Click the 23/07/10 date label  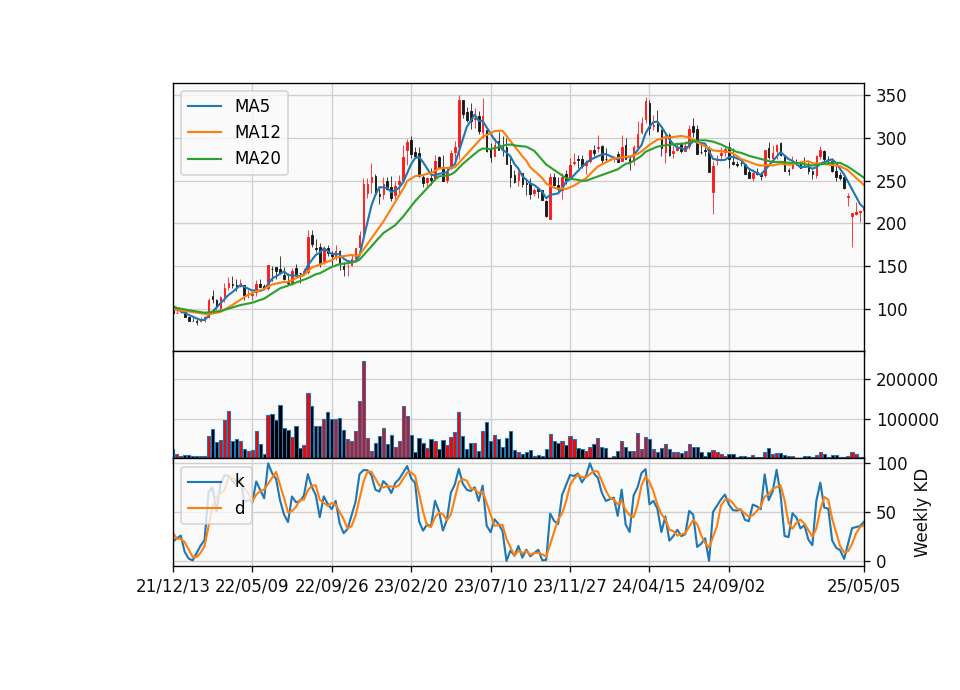[x=490, y=587]
